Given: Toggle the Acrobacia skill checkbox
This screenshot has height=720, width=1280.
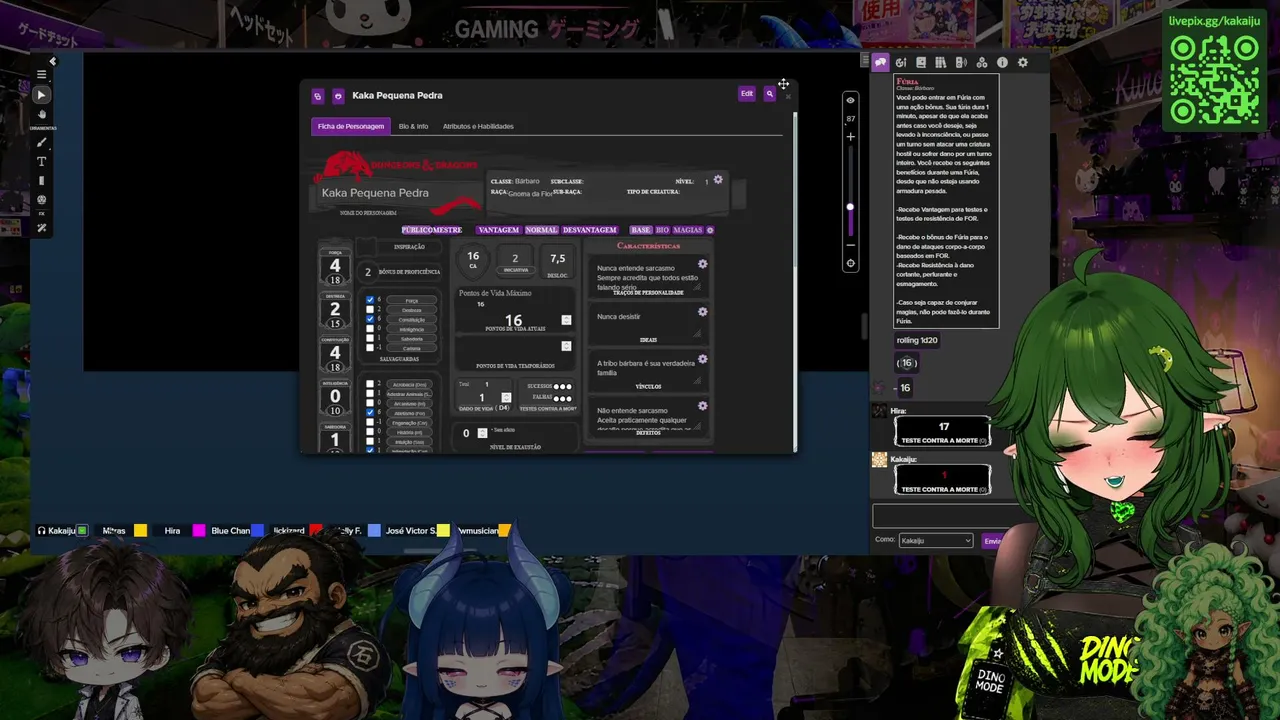Looking at the screenshot, I should (370, 384).
